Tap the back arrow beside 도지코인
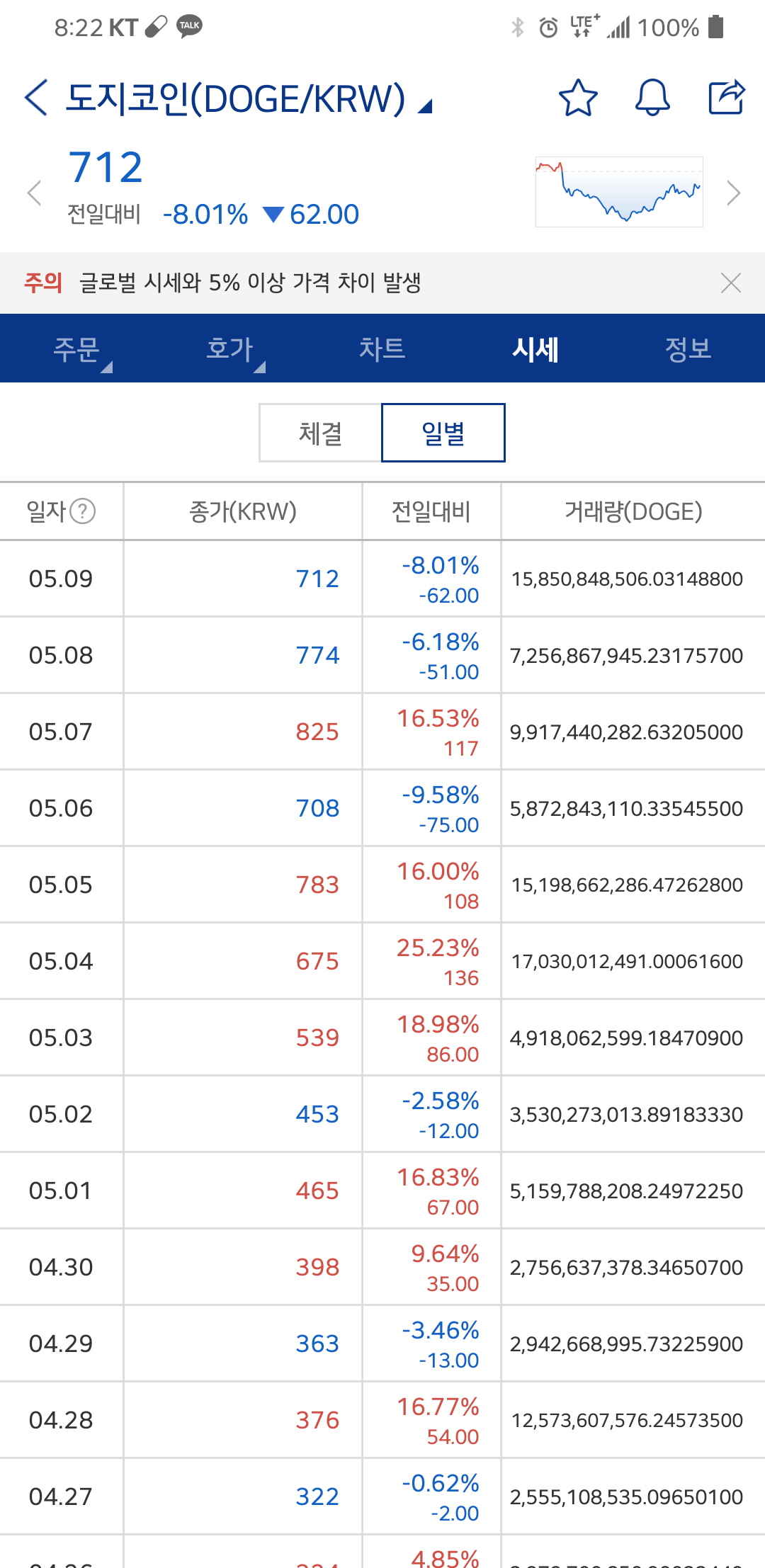This screenshot has height=1568, width=765. 36,98
